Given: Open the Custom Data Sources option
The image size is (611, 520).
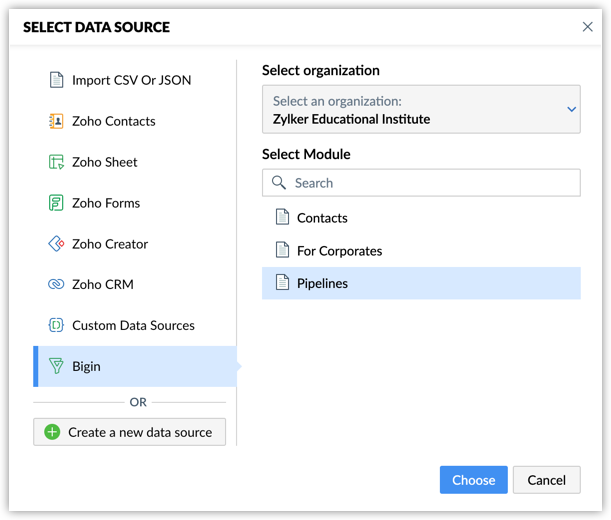Looking at the screenshot, I should (135, 325).
